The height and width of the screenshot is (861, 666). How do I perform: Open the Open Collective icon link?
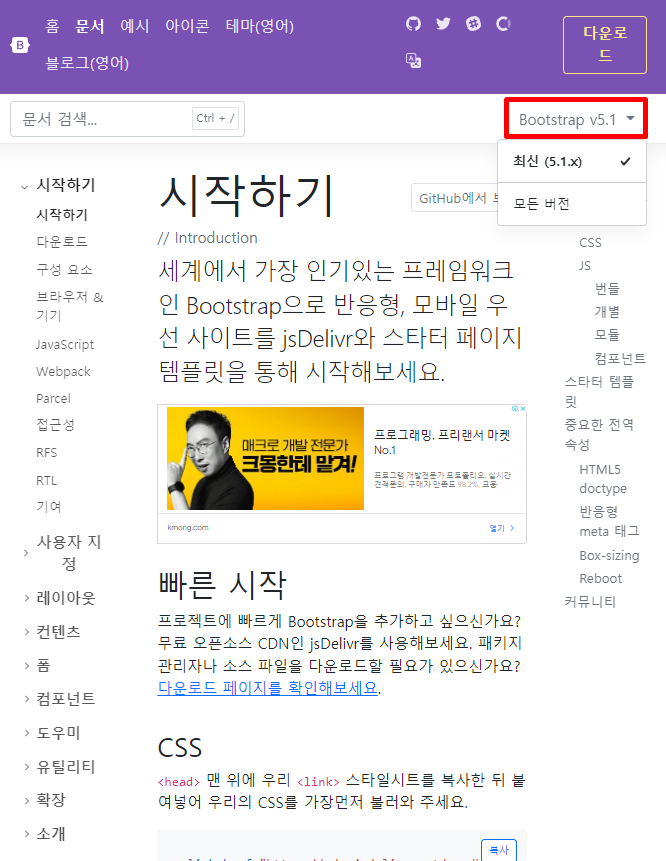tap(503, 24)
